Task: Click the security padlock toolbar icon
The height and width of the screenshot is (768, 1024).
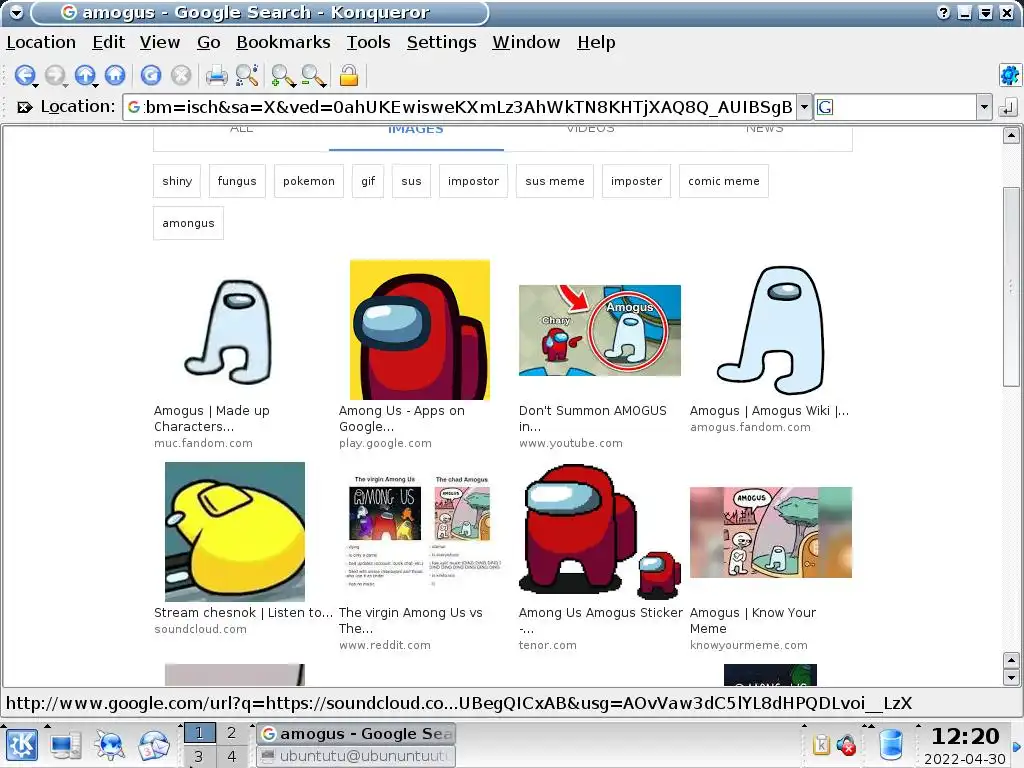Action: [349, 75]
